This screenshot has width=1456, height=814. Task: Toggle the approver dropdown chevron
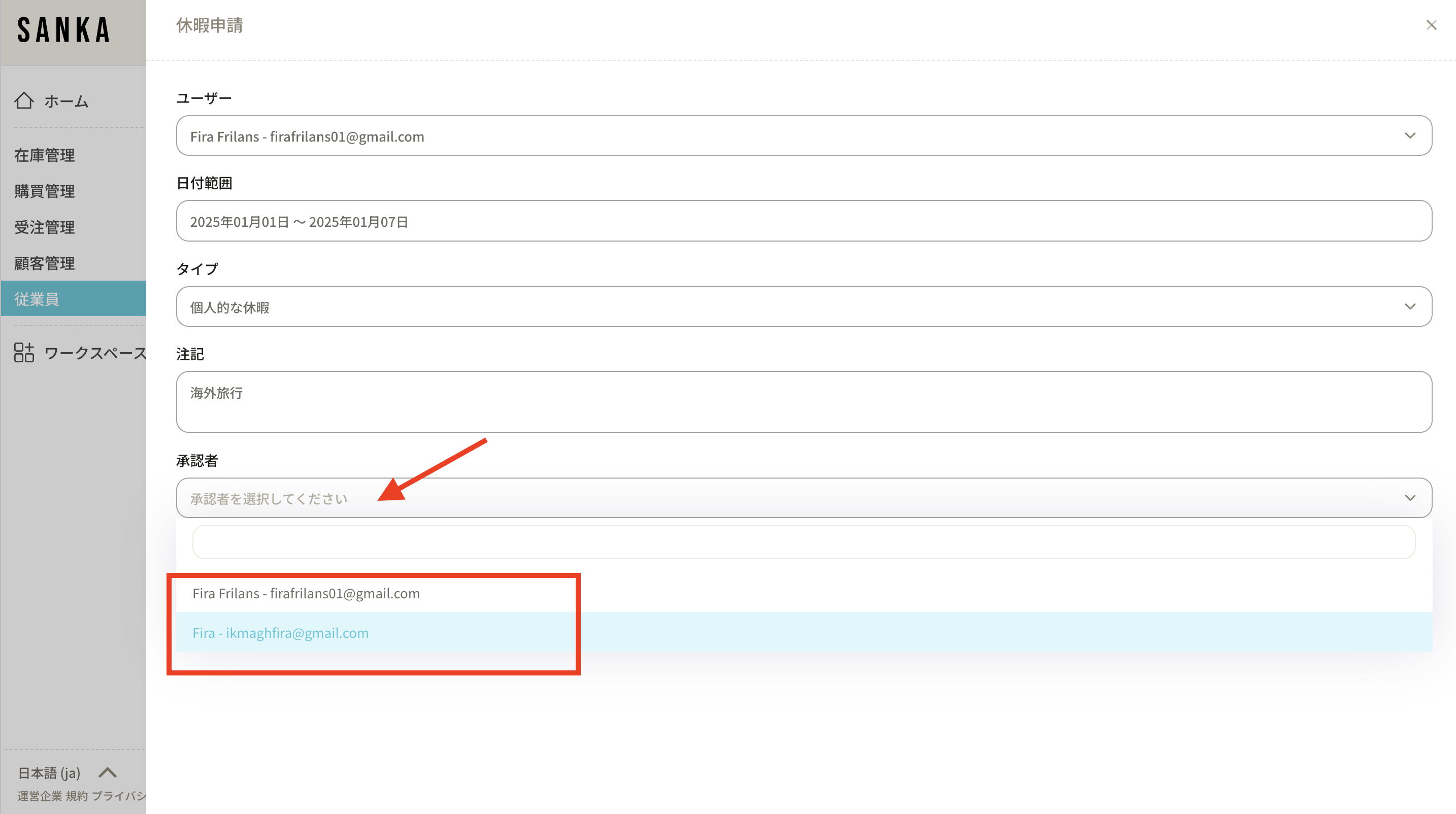click(1410, 498)
